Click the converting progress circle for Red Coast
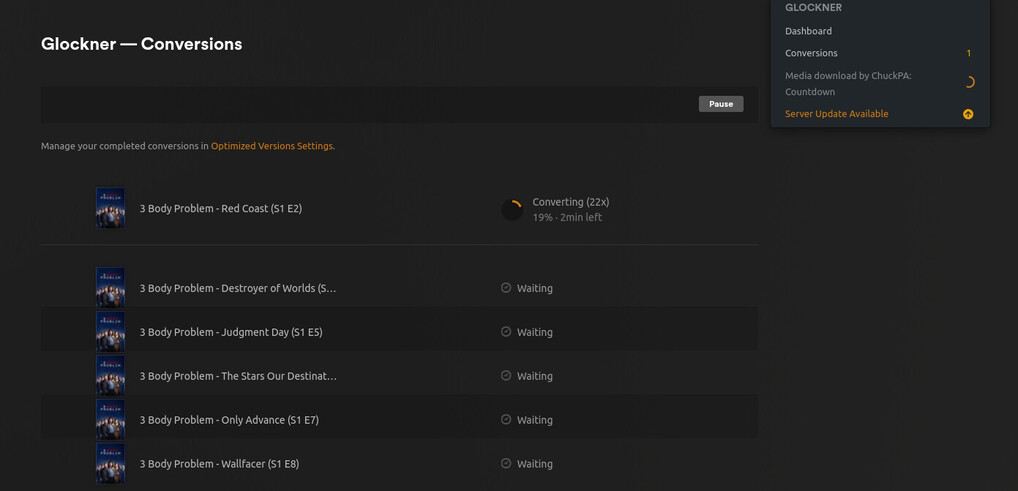1018x491 pixels. pyautogui.click(x=512, y=209)
